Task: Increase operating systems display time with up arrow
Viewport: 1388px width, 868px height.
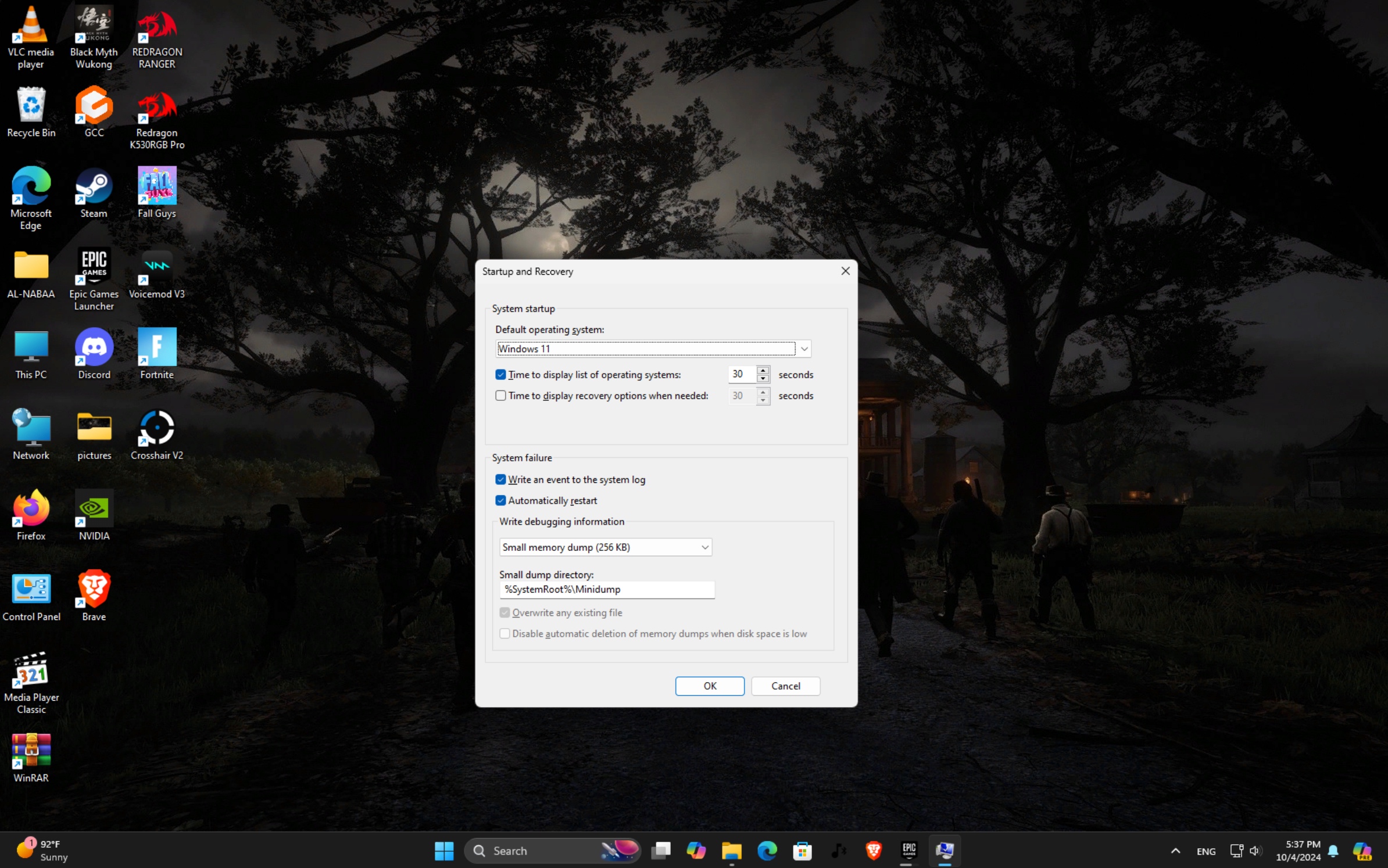Action: coord(763,370)
